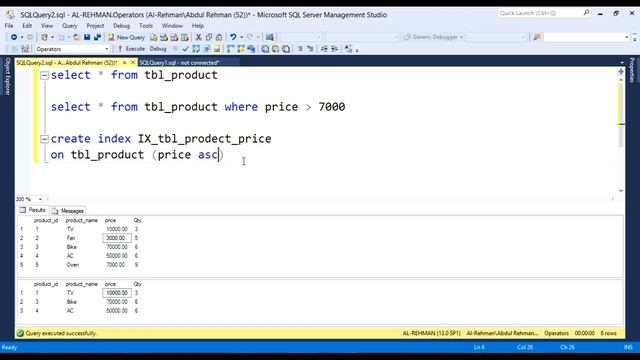Open the tab list overflow dropdown

[622, 62]
